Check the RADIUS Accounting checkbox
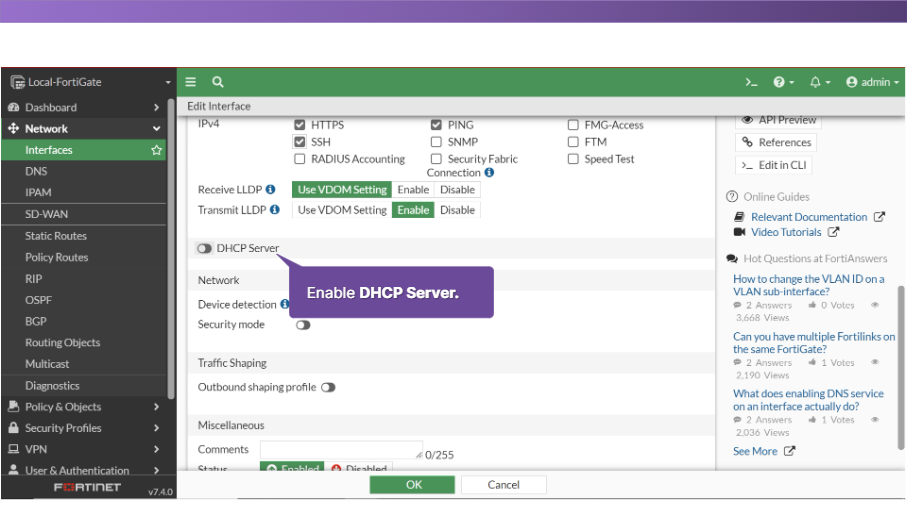Image resolution: width=914 pixels, height=508 pixels. click(300, 159)
